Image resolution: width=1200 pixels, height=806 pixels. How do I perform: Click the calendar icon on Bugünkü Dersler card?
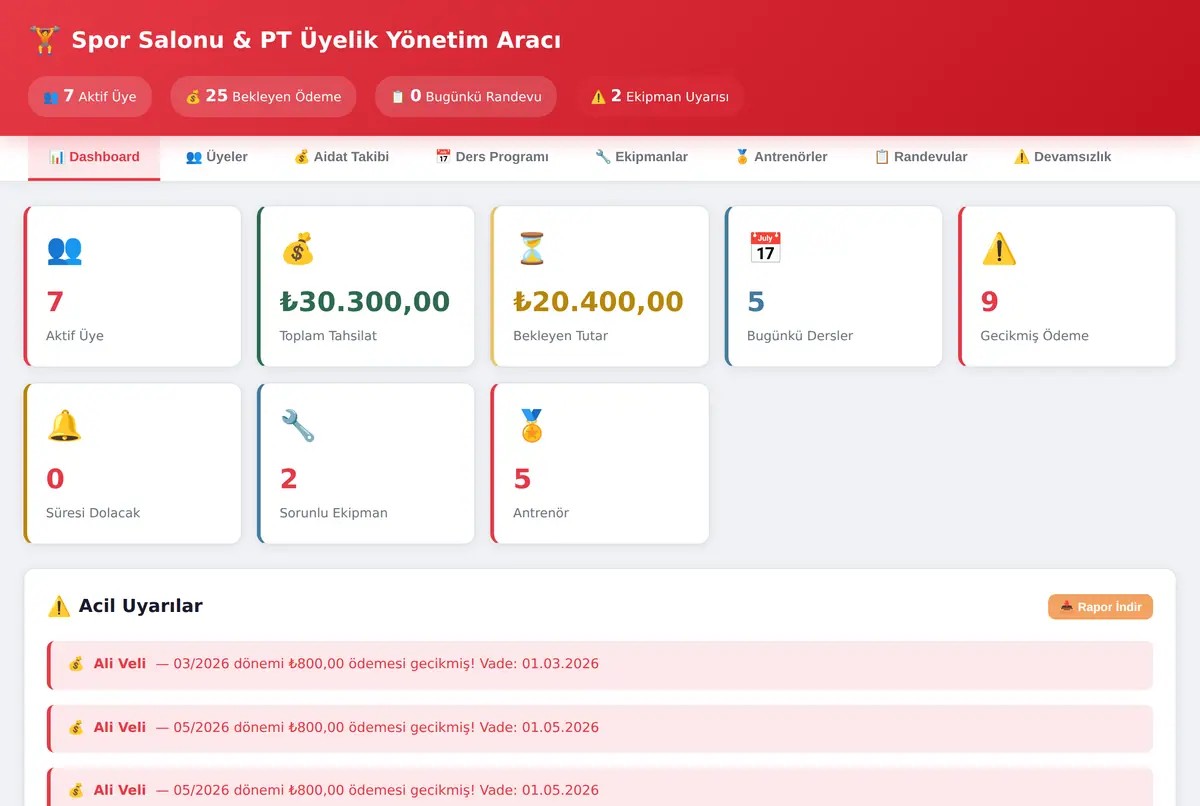(765, 249)
